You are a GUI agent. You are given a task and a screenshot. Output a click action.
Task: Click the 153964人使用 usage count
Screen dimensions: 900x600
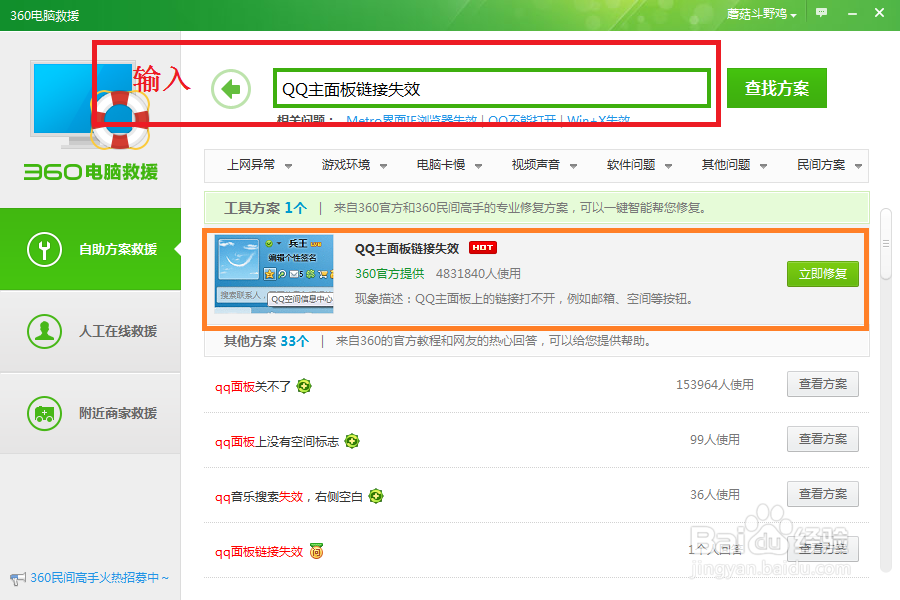point(715,385)
